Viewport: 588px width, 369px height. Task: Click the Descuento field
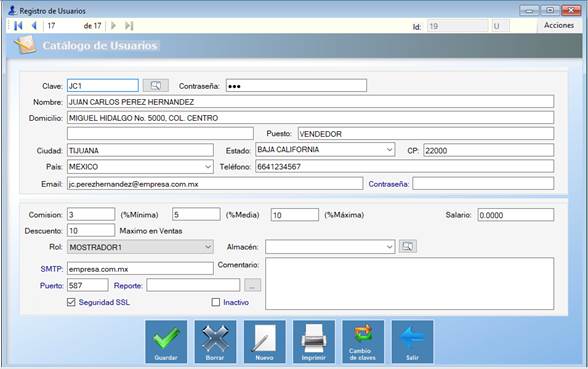click(x=91, y=231)
